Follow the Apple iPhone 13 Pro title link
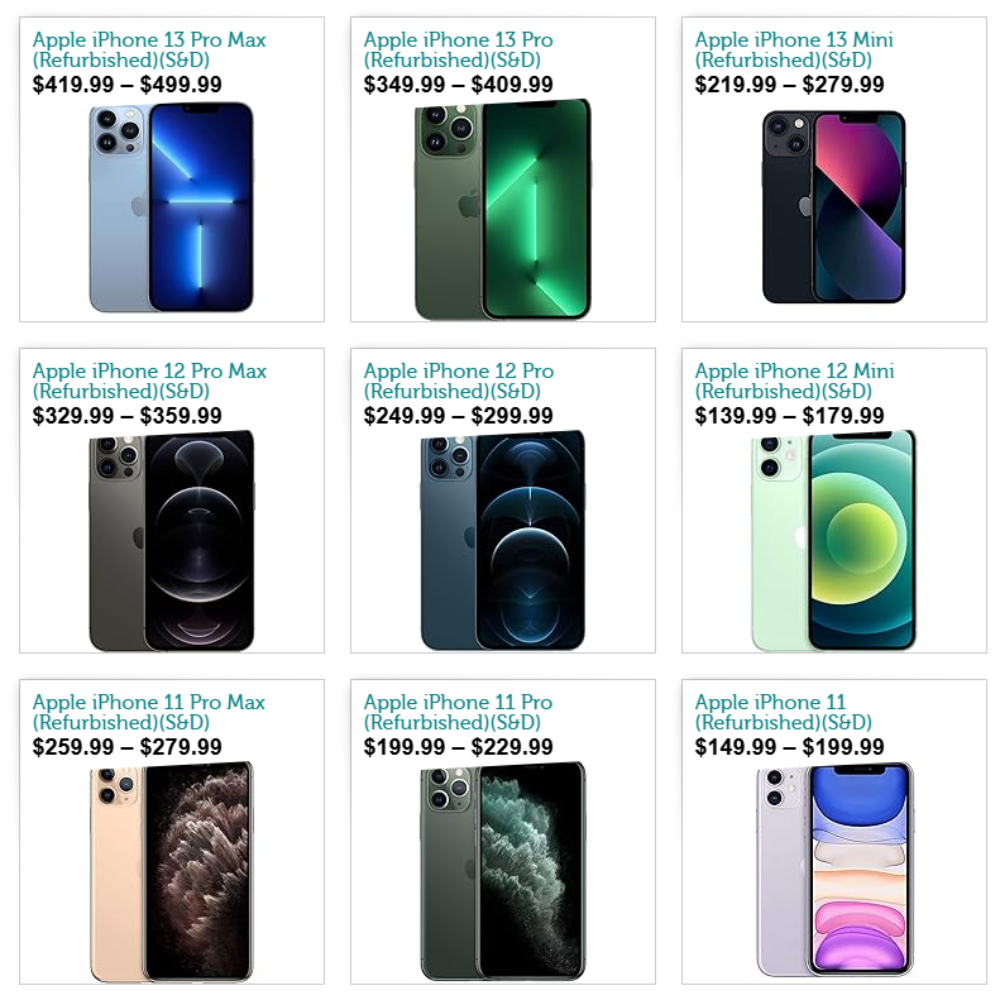Screen dimensions: 1000x1000 (458, 50)
